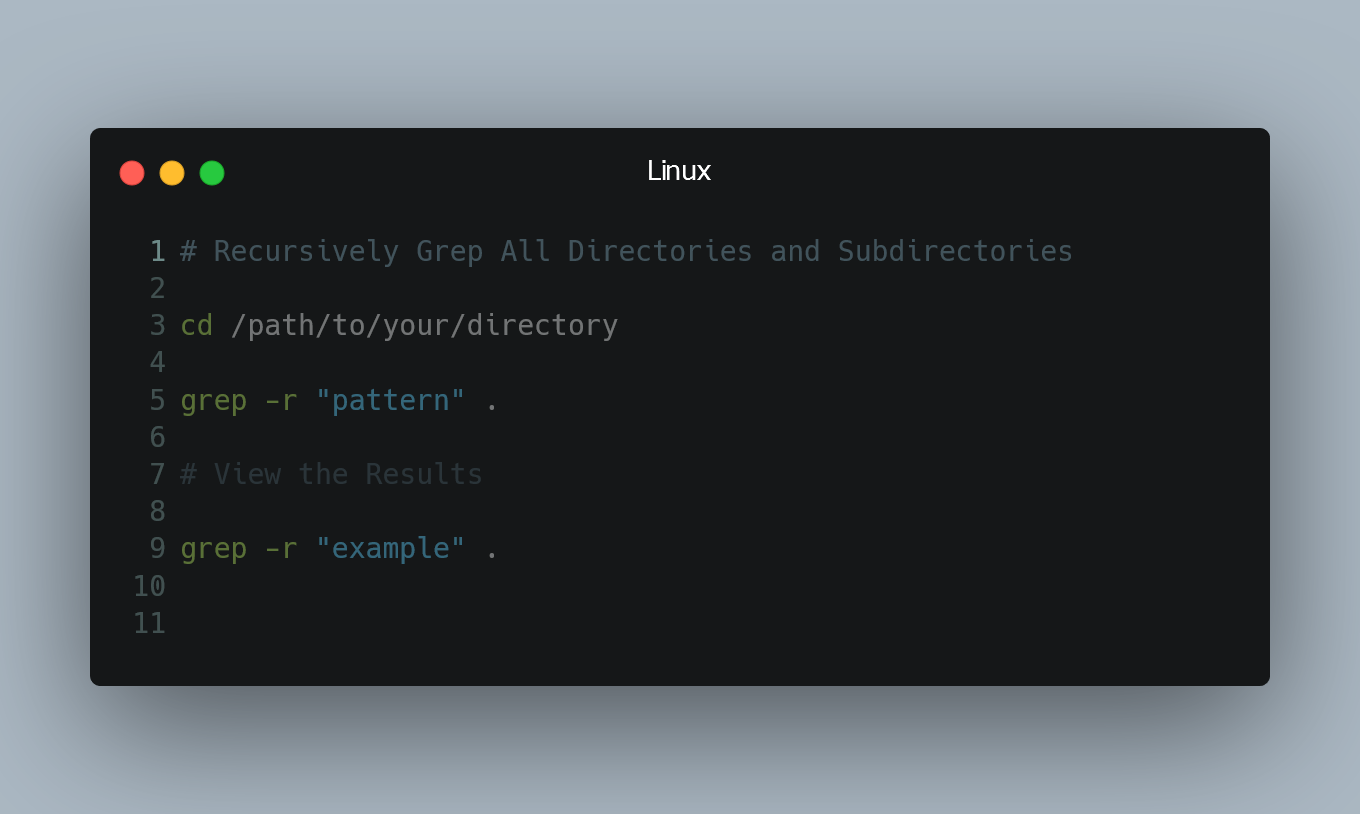Click the View the Results comment
Viewport: 1360px width, 814px height.
pos(331,474)
